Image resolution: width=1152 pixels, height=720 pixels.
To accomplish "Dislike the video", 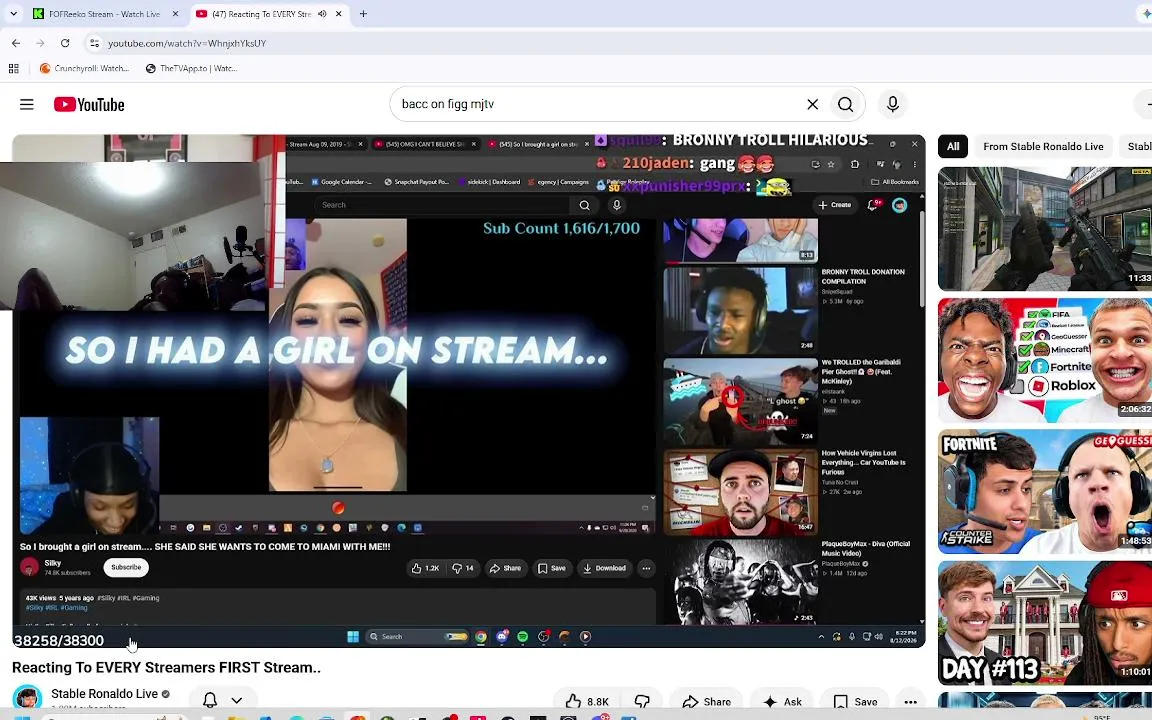I will point(642,702).
